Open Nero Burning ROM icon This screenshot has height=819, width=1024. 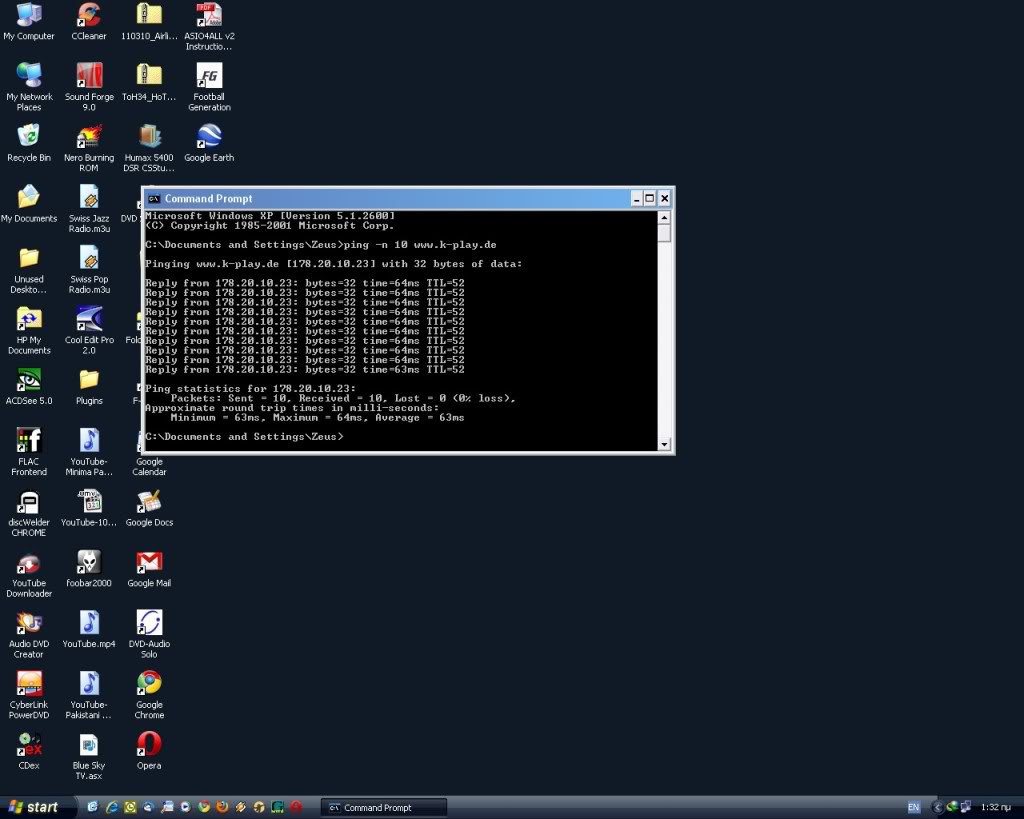tap(89, 138)
